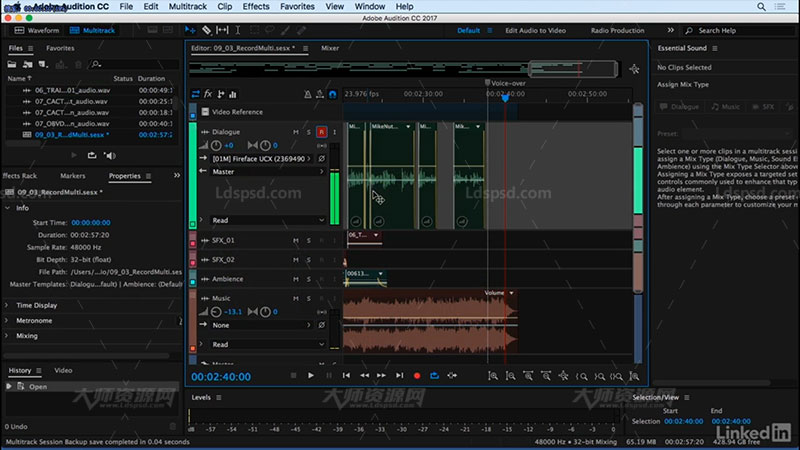Toggle snapping magnet icon

pos(333,94)
